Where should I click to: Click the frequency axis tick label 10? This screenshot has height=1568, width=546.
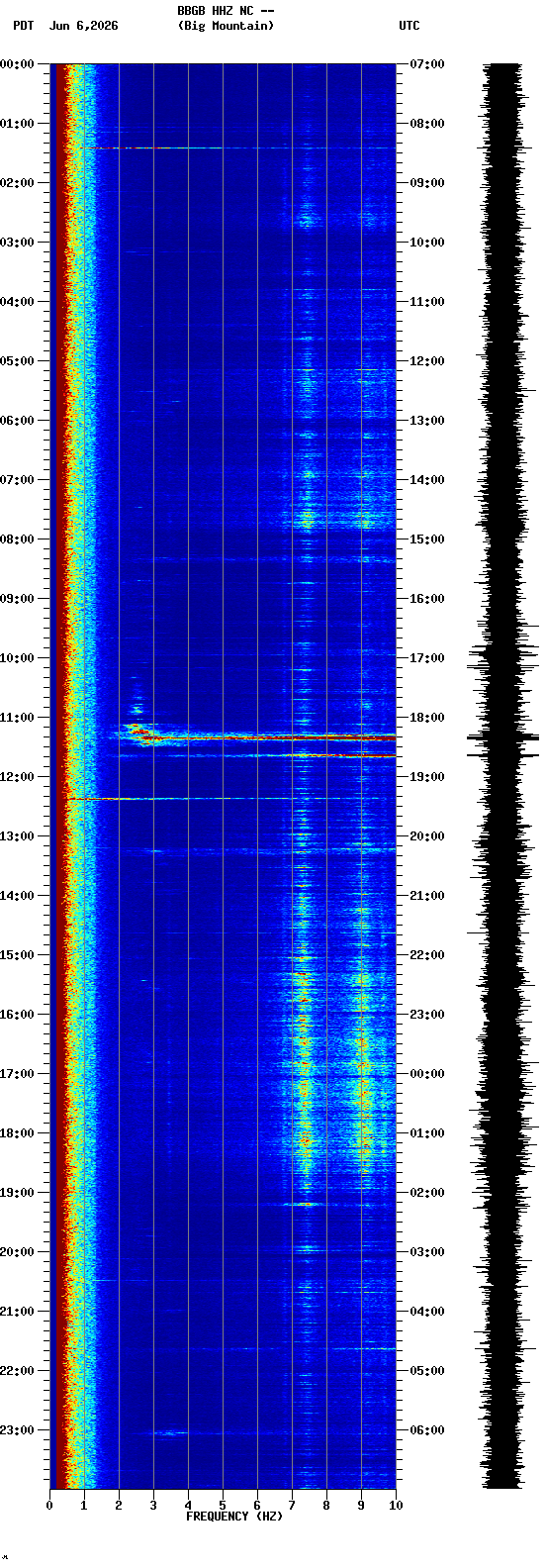pos(396,1506)
